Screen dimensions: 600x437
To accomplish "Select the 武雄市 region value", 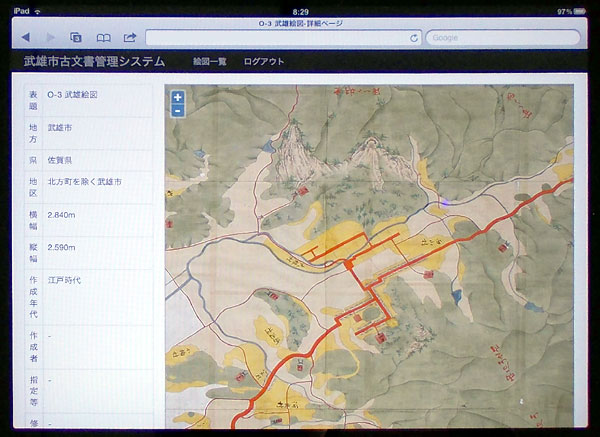I will tap(59, 127).
